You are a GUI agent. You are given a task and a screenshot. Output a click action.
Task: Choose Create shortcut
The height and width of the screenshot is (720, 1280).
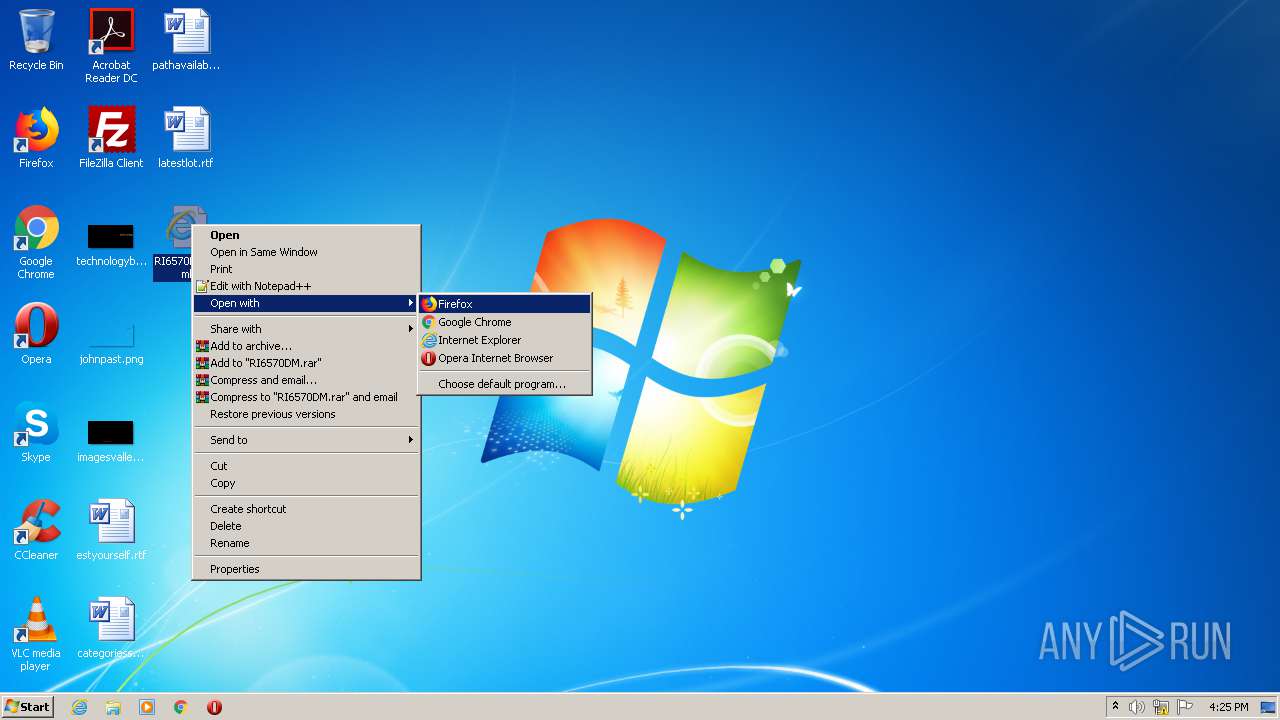pos(306,509)
